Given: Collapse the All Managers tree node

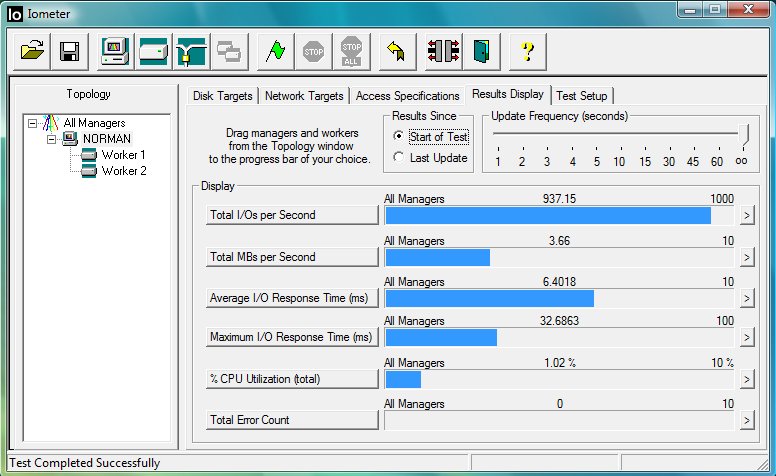Looking at the screenshot, I should click(32, 123).
